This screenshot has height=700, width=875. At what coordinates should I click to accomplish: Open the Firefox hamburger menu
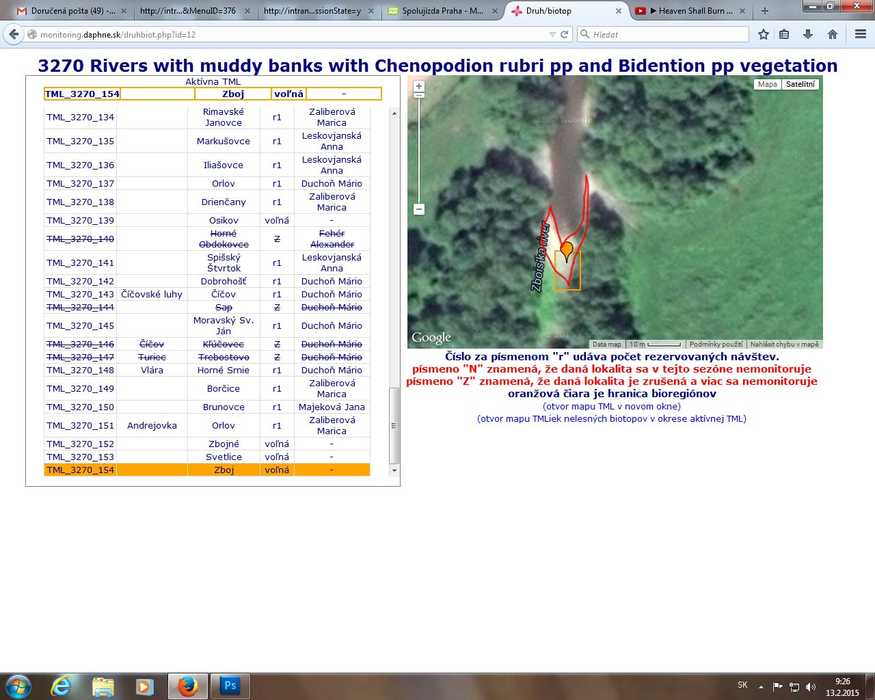(860, 35)
